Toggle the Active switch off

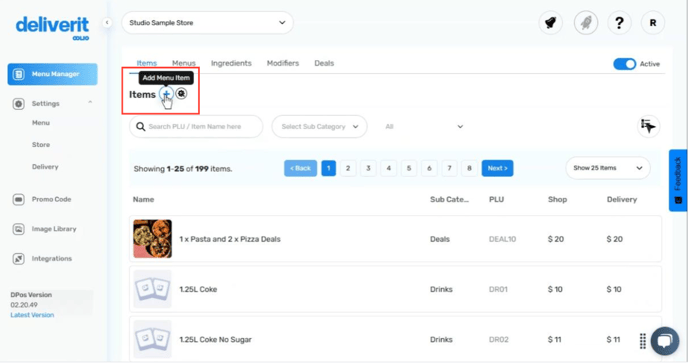624,64
